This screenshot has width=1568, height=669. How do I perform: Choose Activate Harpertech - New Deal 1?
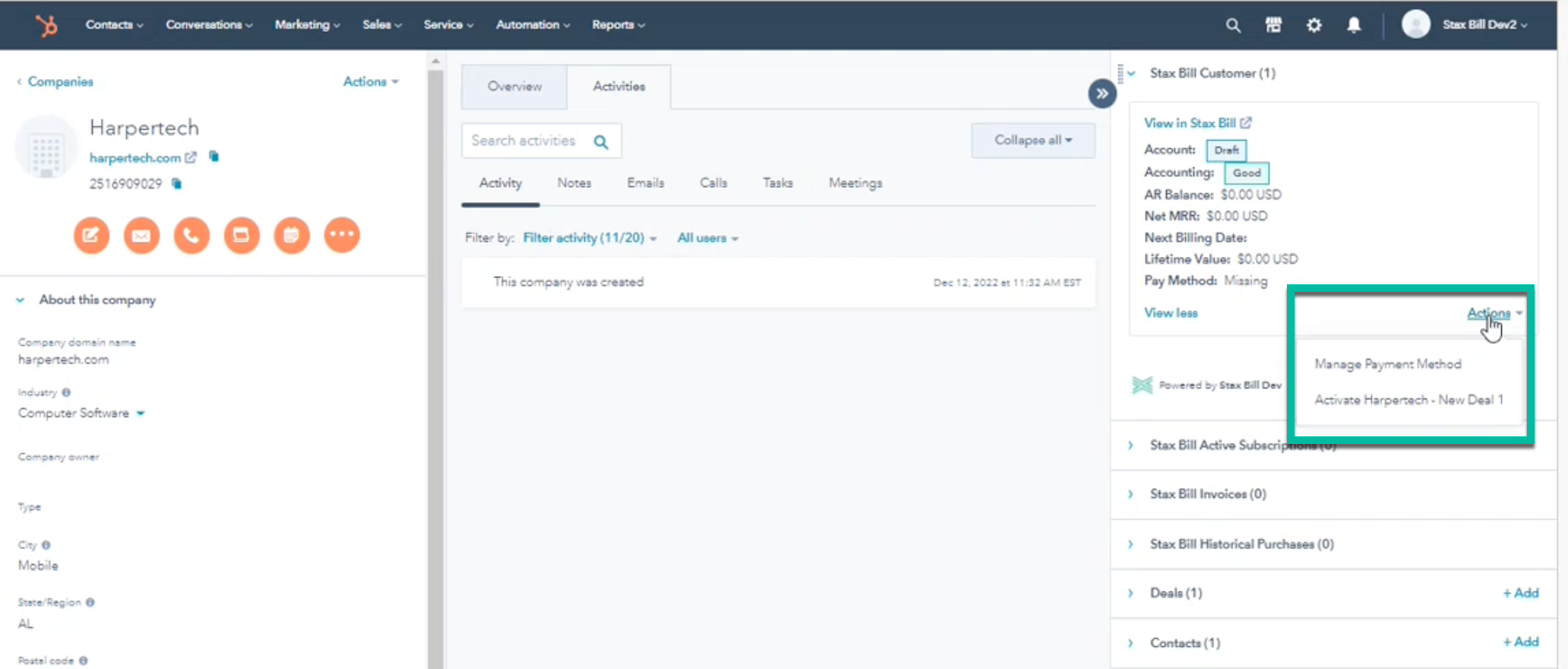click(1408, 400)
